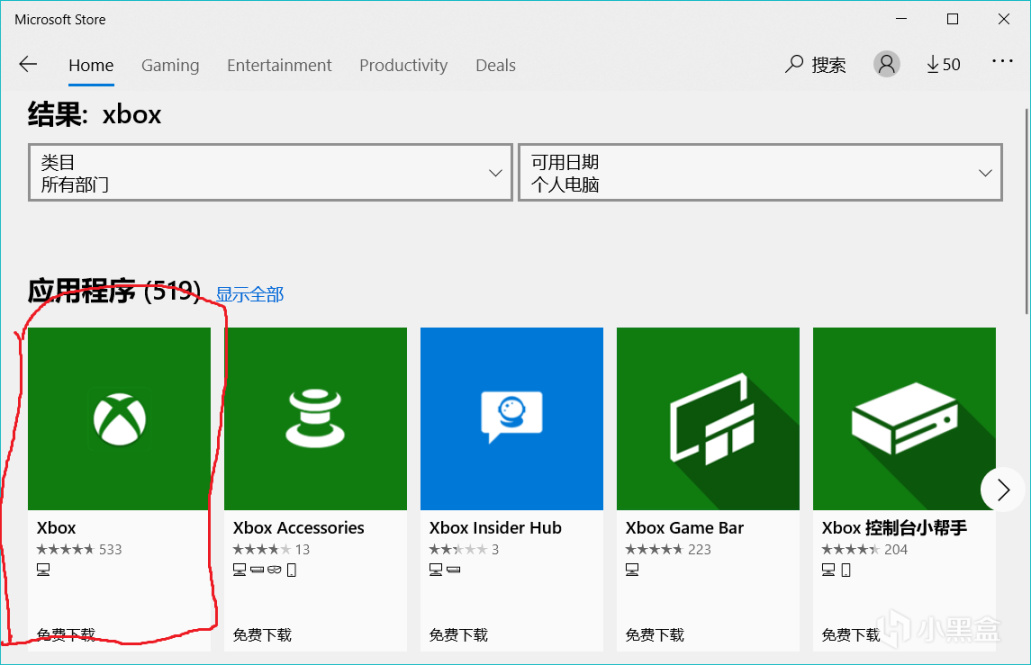1031x665 pixels.
Task: Open the user account avatar
Action: point(886,64)
